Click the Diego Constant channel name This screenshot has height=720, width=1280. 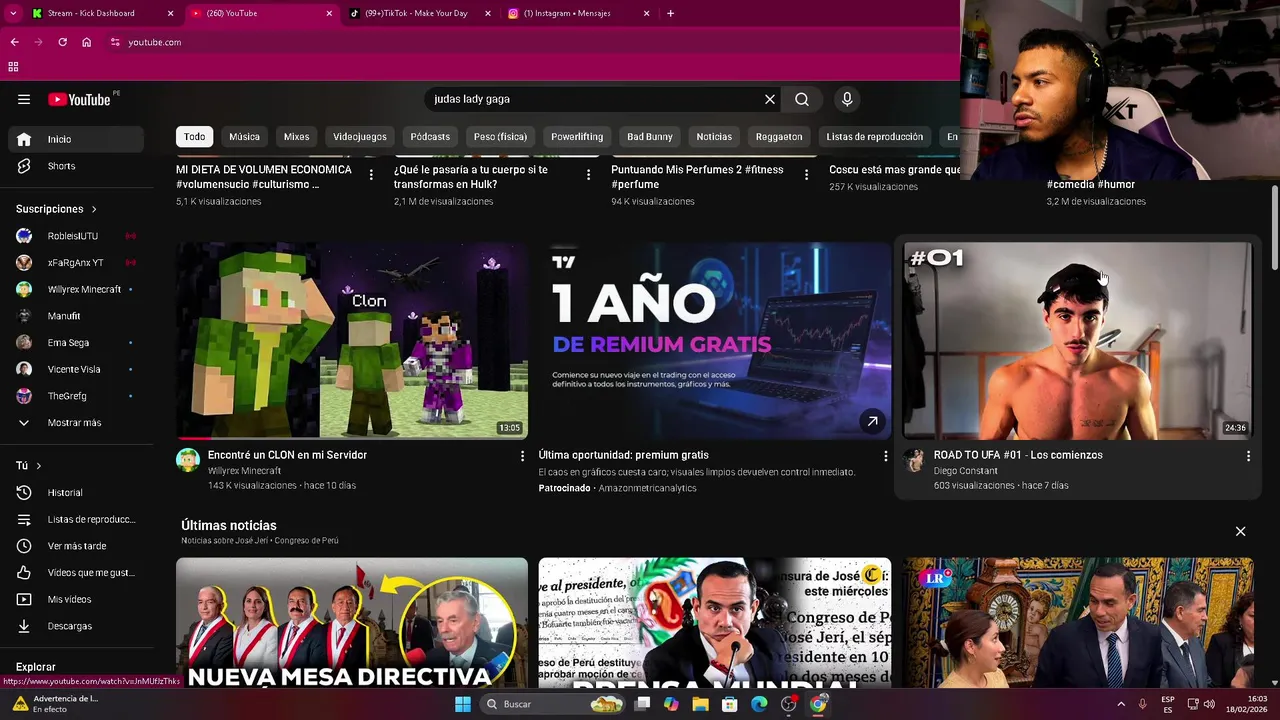click(966, 471)
